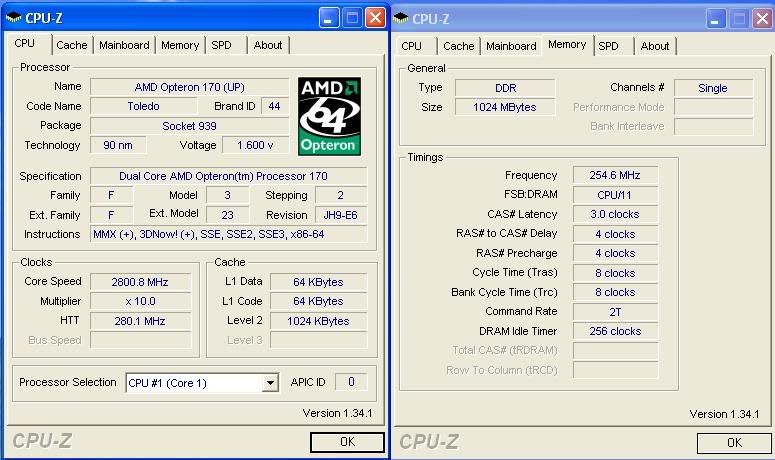
Task: Open SPD tab in left window
Action: 221,45
